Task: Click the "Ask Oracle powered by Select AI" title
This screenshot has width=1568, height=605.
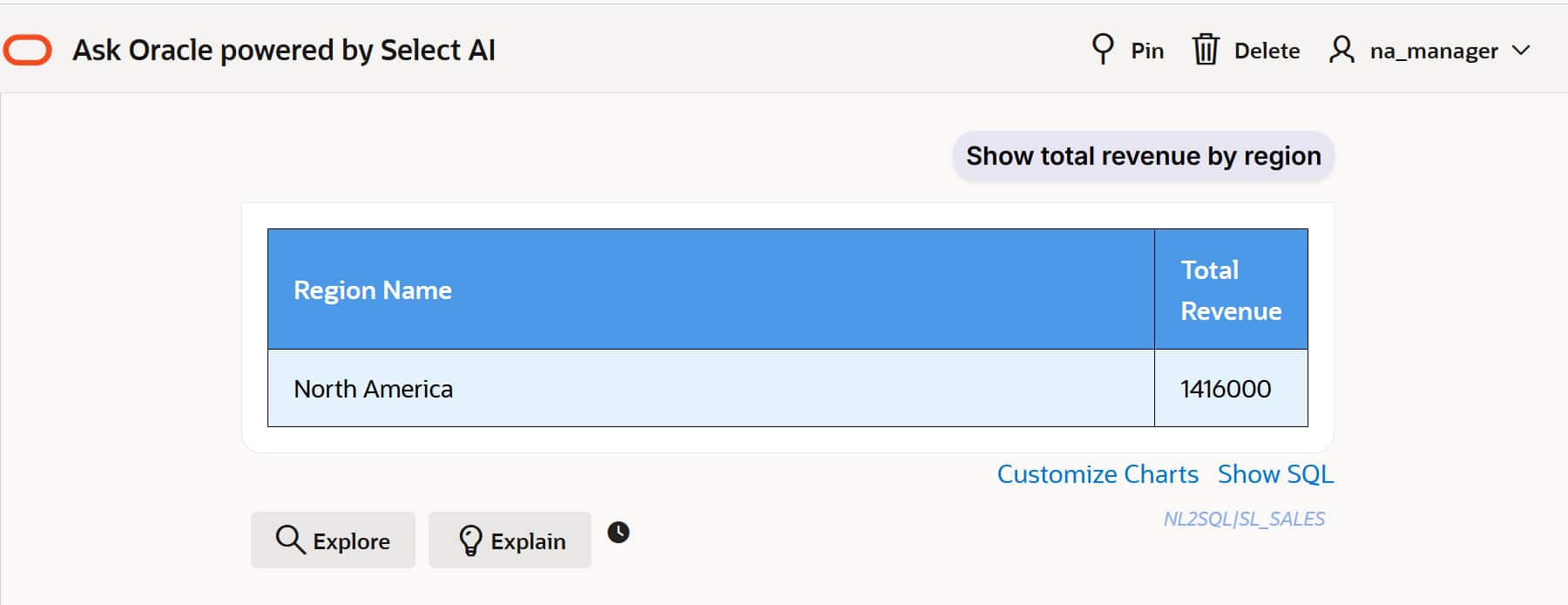Action: click(284, 51)
